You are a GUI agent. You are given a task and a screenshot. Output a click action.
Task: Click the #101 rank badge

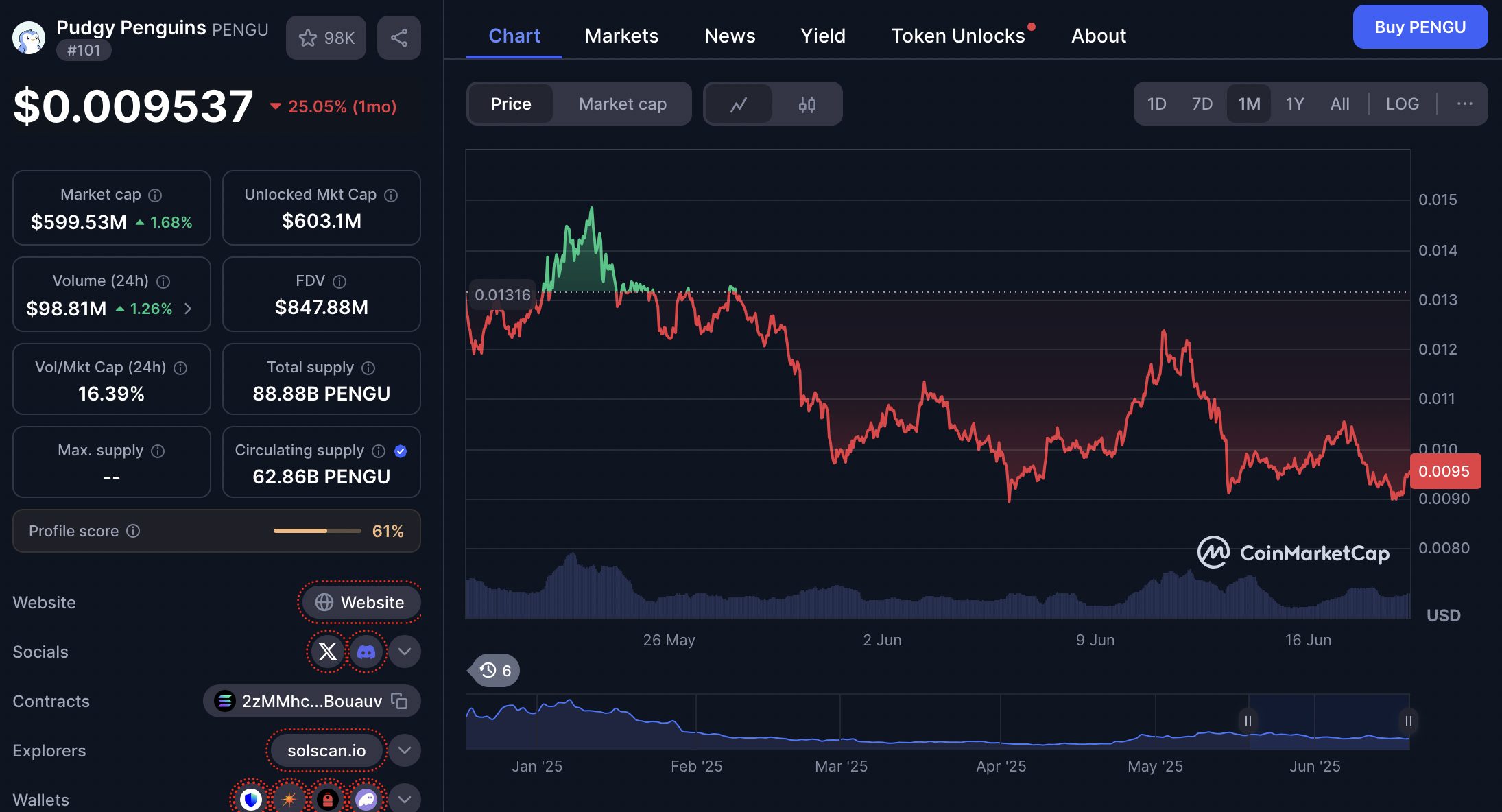84,50
